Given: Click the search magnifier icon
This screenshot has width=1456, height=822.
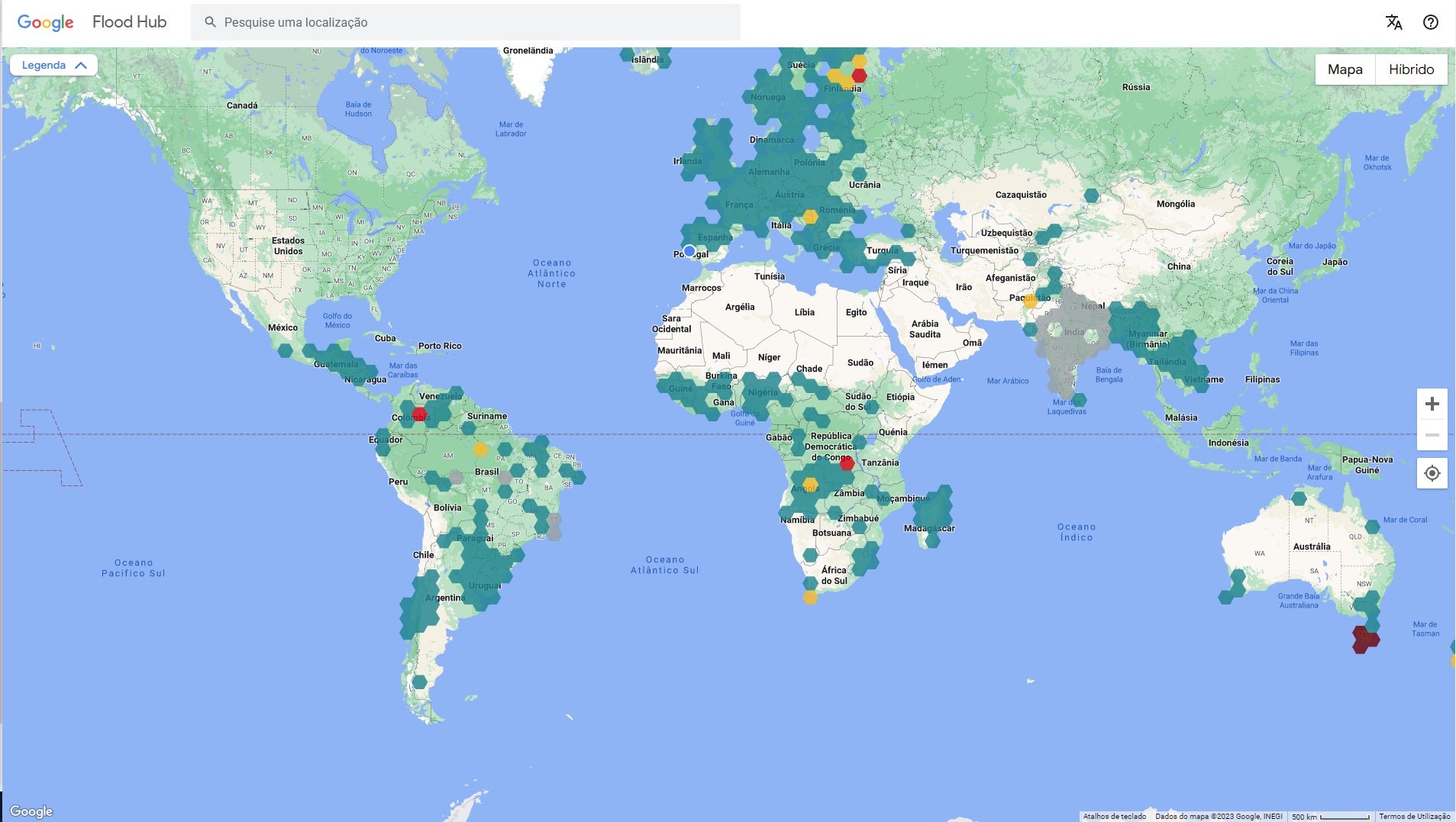Looking at the screenshot, I should 210,22.
